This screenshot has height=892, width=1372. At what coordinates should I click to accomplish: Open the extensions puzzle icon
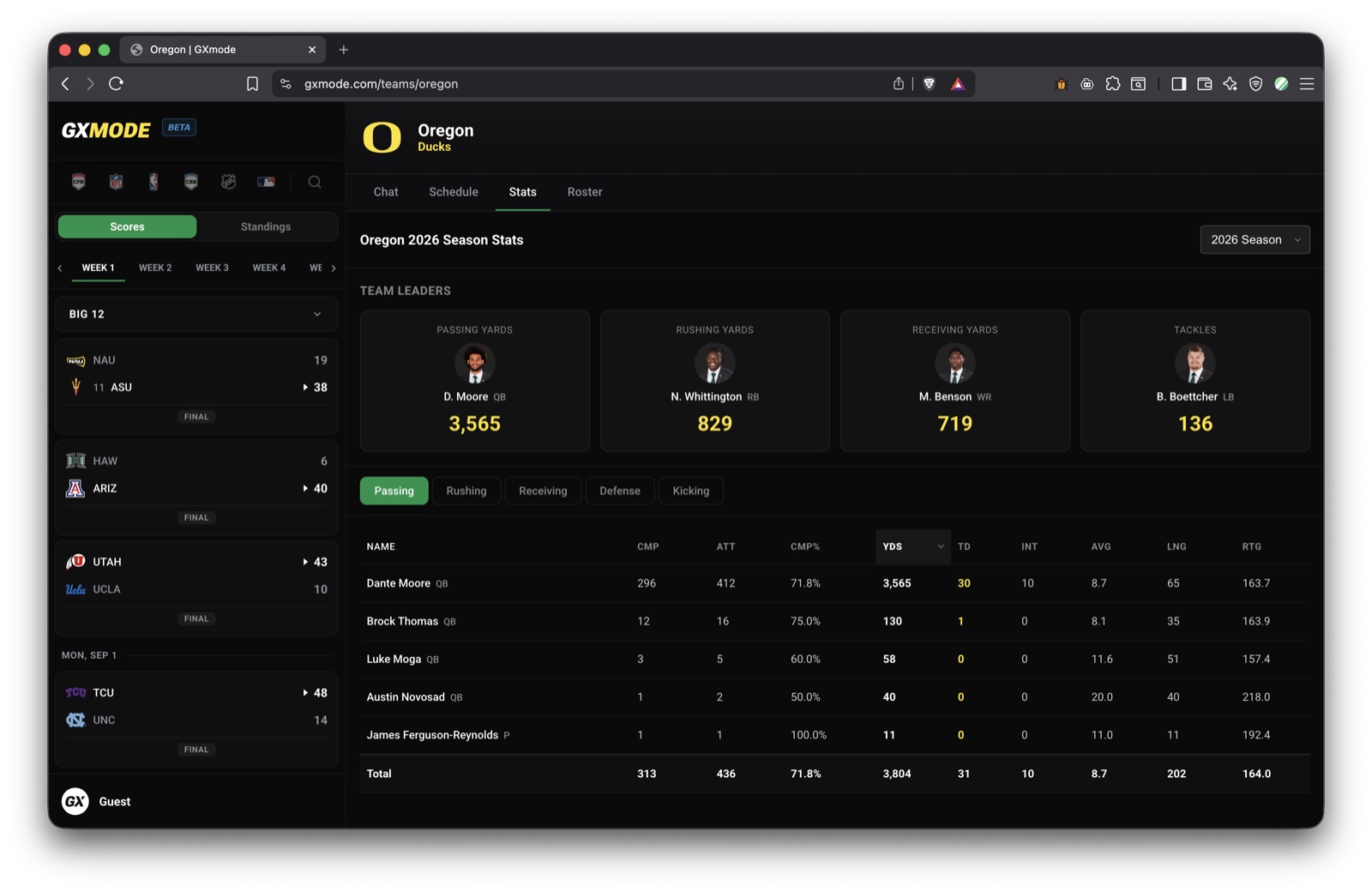[1112, 84]
